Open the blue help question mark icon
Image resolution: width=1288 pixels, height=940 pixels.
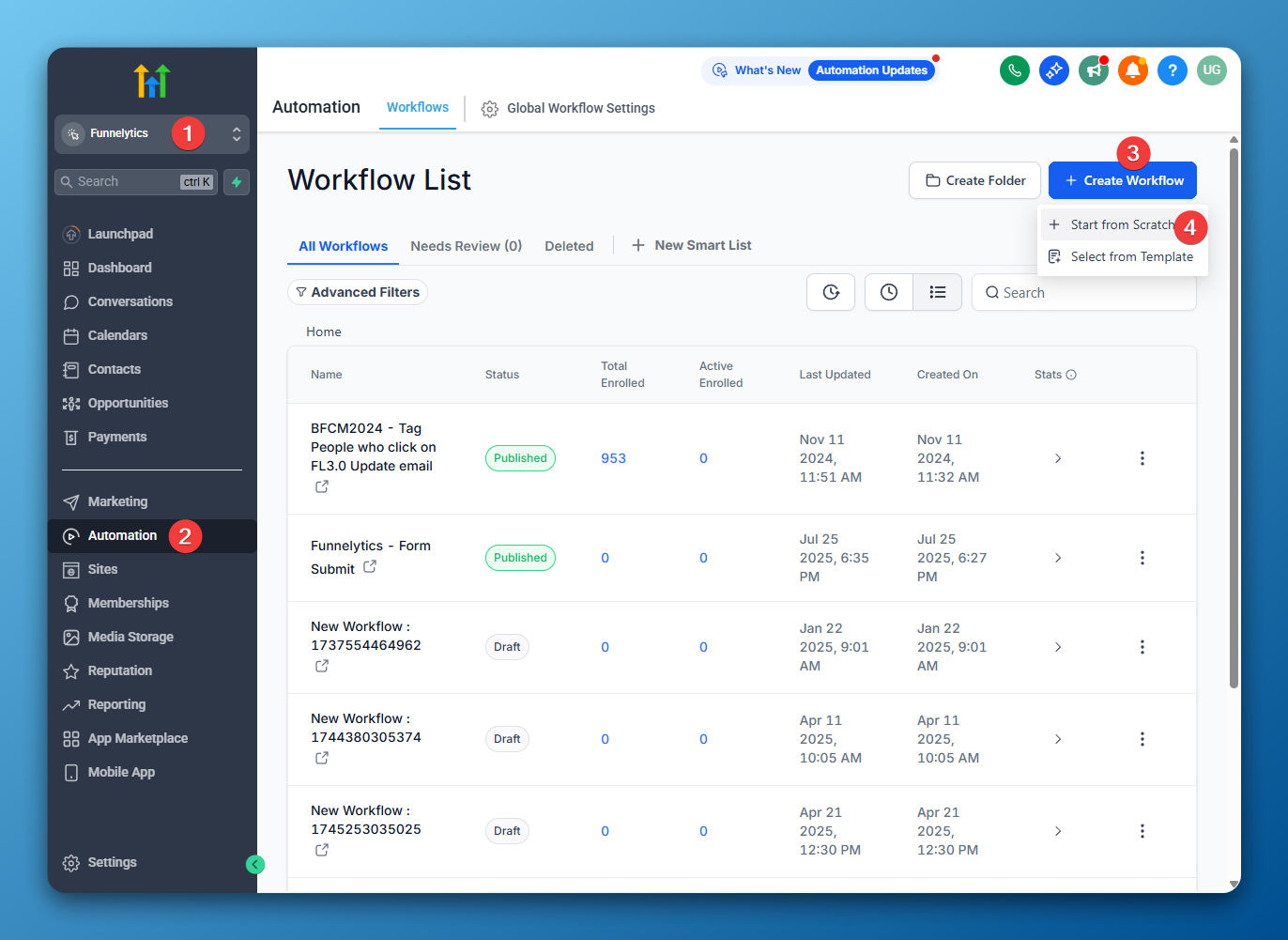(x=1172, y=70)
